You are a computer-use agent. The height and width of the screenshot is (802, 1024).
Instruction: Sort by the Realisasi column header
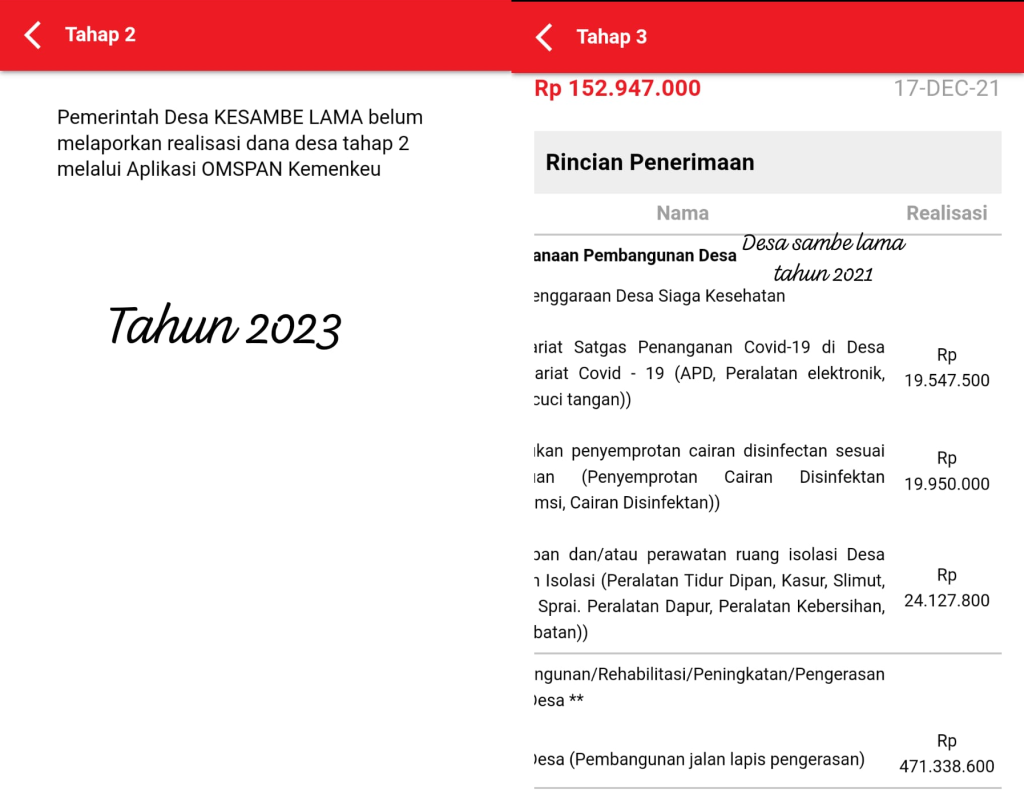(x=946, y=213)
